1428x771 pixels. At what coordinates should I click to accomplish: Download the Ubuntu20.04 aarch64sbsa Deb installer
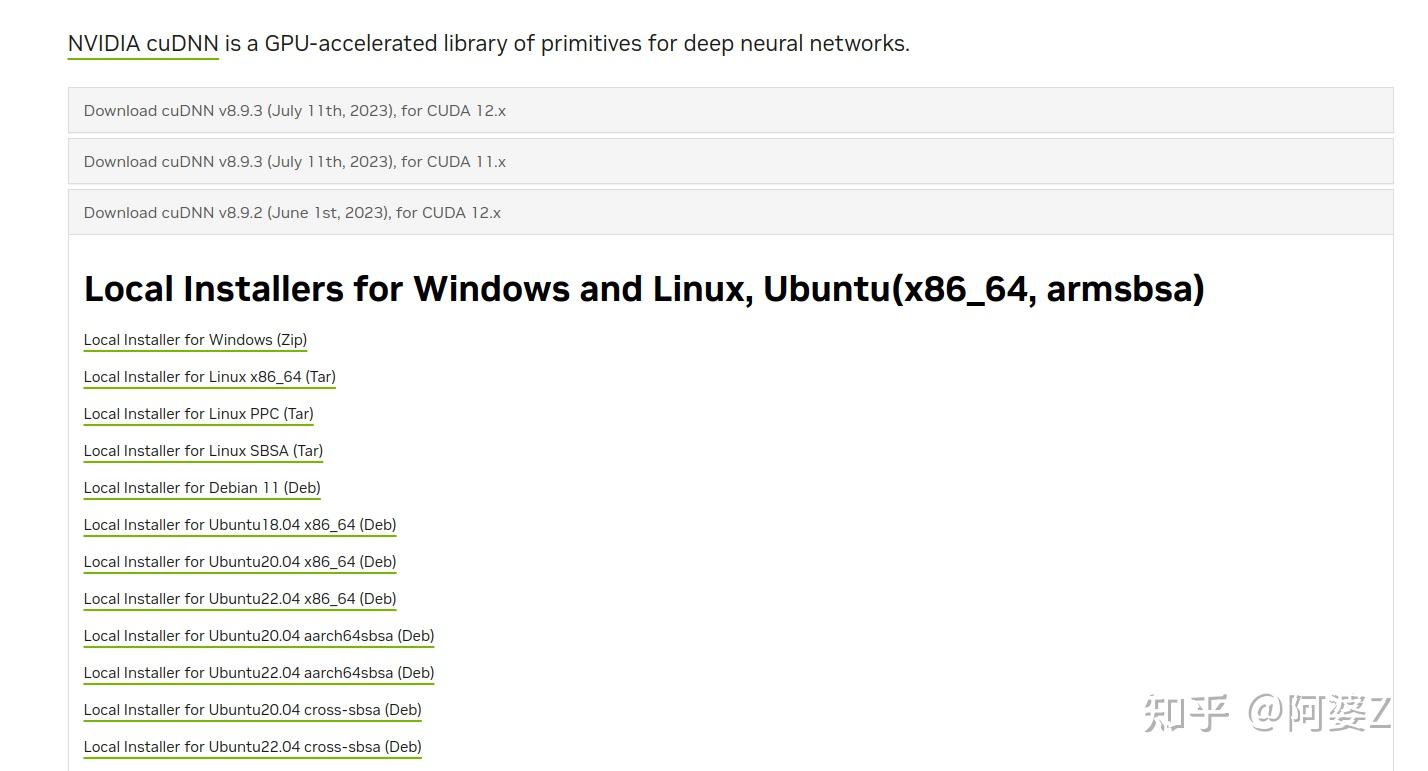[258, 635]
